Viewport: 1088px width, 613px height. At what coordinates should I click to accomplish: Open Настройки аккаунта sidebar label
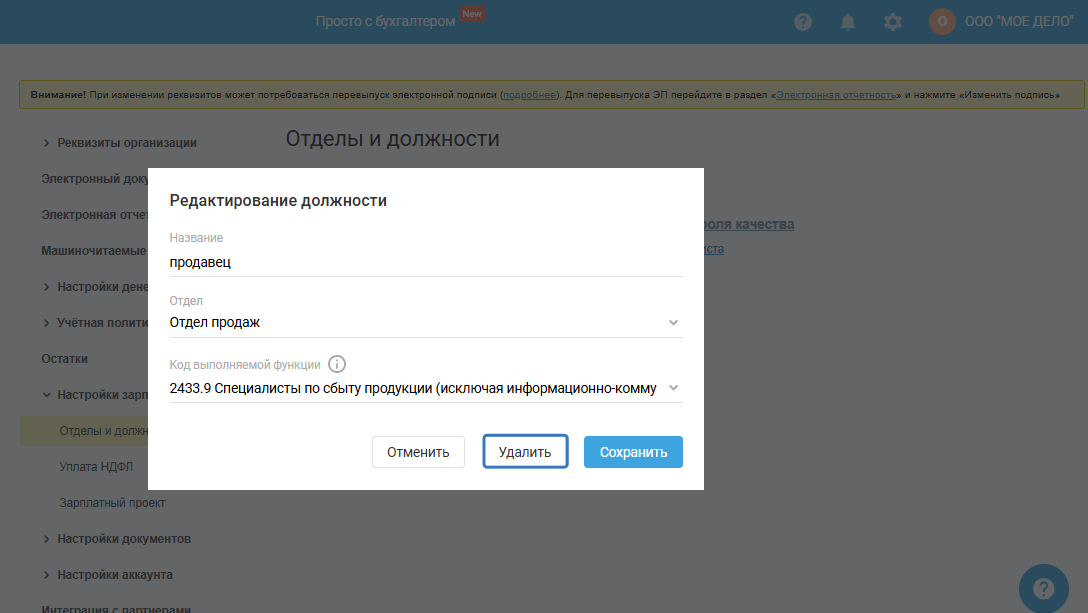tap(115, 575)
